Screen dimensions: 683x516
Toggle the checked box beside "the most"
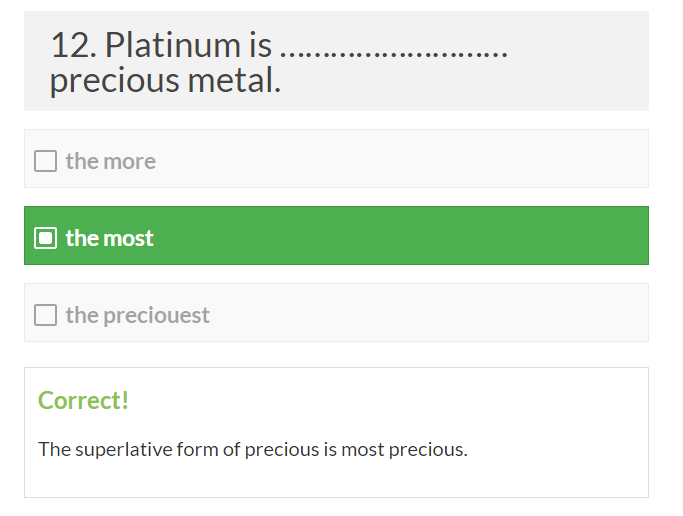point(45,238)
